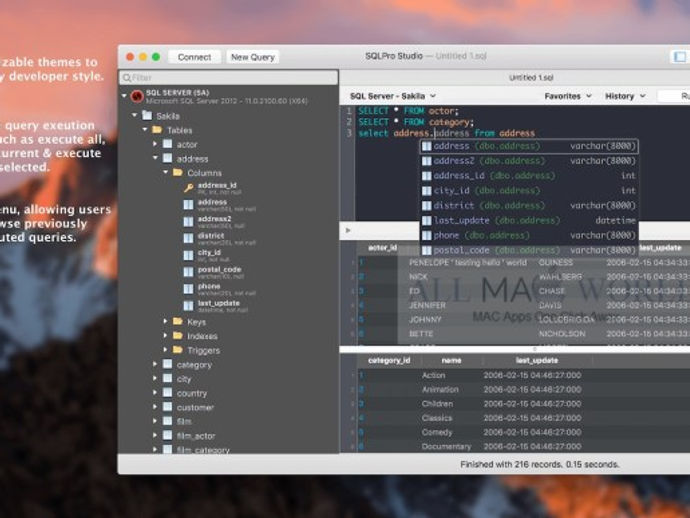
Task: Select postal_code column icon in tree
Action: 188,272
